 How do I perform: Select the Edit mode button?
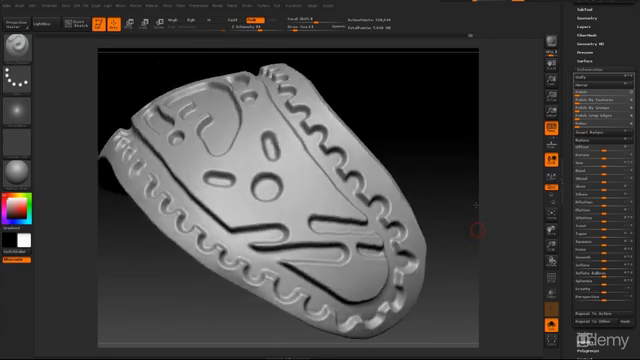click(x=99, y=24)
